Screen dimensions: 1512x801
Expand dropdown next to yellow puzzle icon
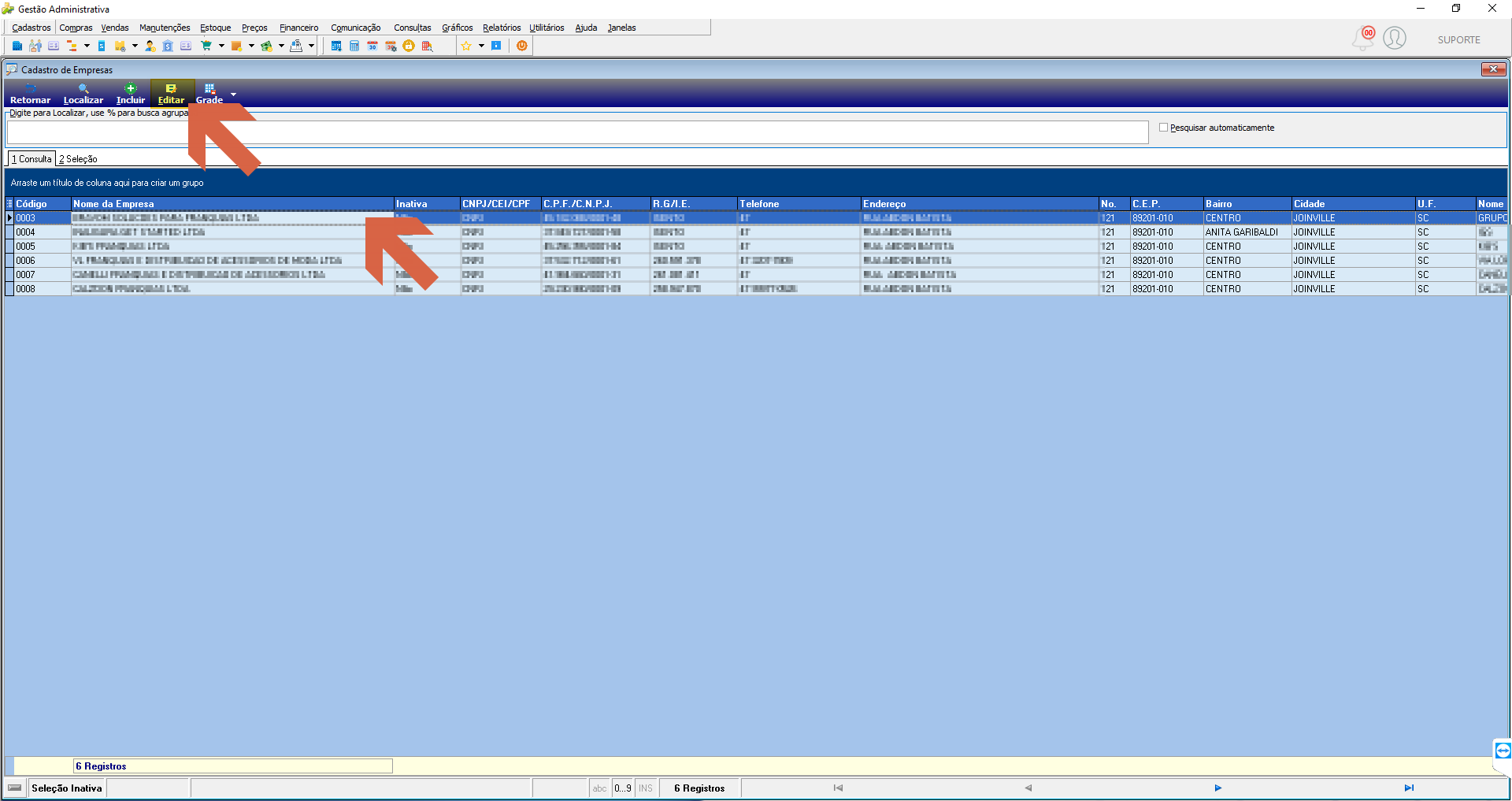[135, 46]
